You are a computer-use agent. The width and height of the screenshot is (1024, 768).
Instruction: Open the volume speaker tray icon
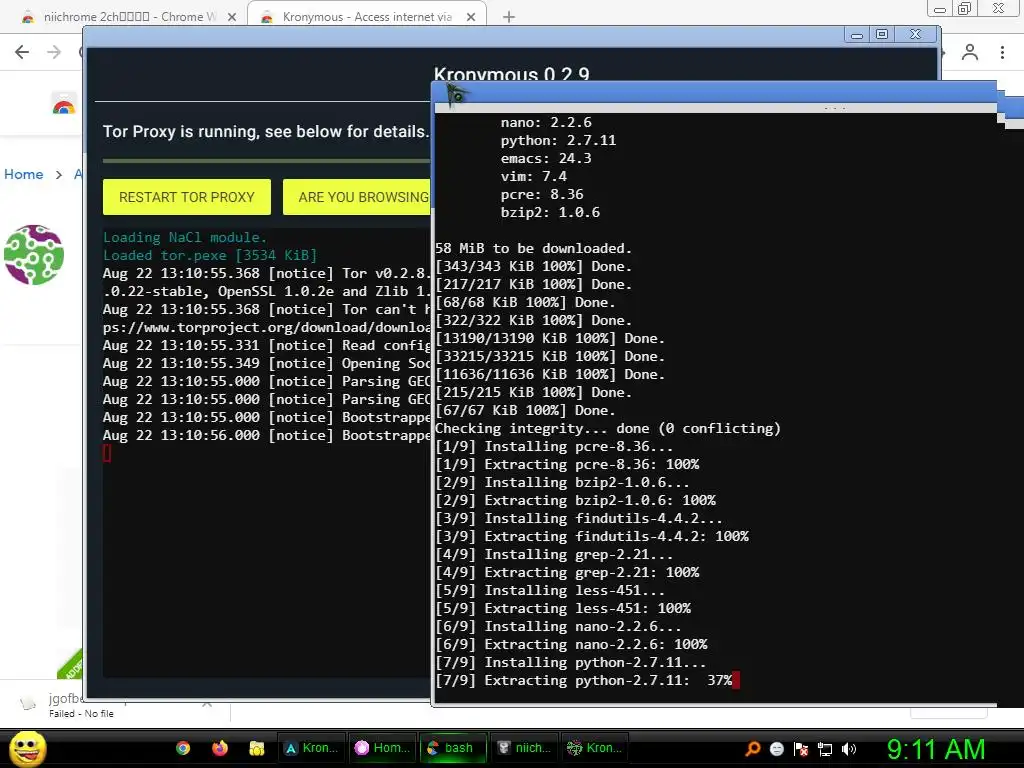(848, 749)
